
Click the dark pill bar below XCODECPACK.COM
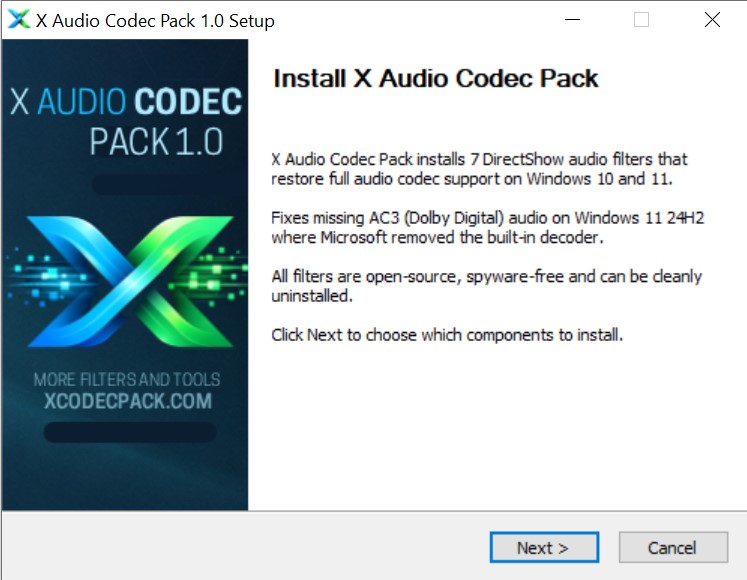pyautogui.click(x=130, y=432)
